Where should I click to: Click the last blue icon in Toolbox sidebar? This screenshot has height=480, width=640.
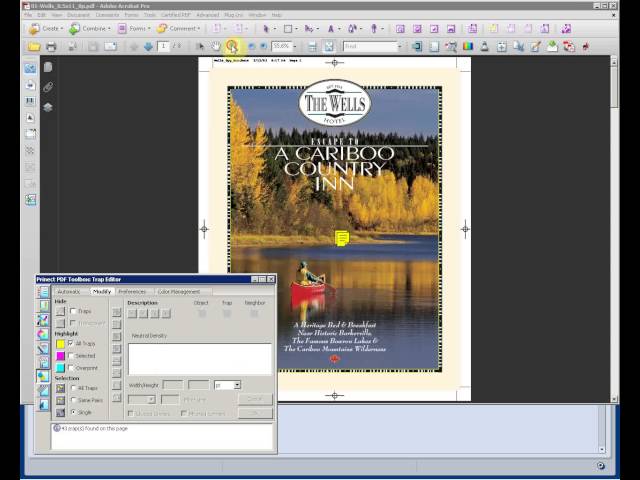(x=43, y=404)
